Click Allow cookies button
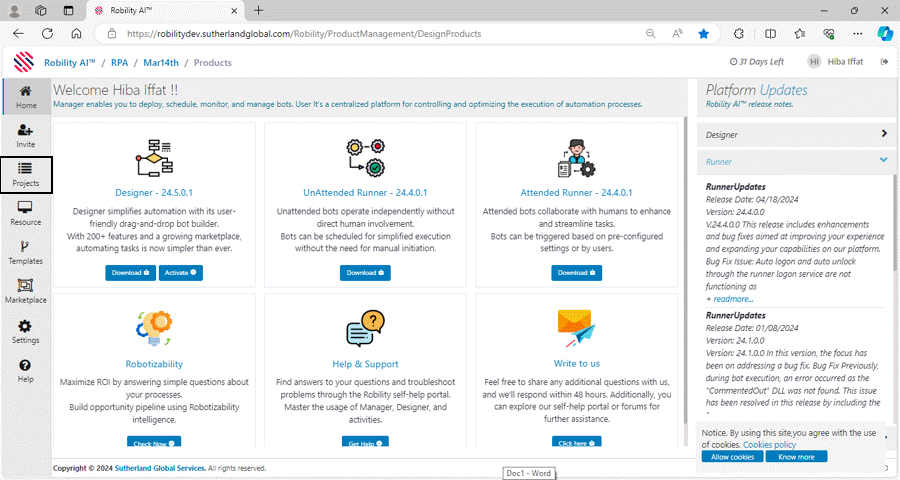This screenshot has width=900, height=480. (x=732, y=457)
